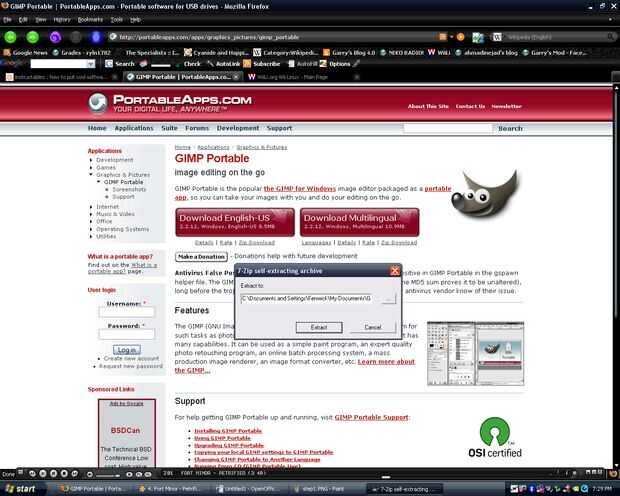The image size is (620, 496).
Task: Click the gray Stop loading button
Action: pos(76,37)
